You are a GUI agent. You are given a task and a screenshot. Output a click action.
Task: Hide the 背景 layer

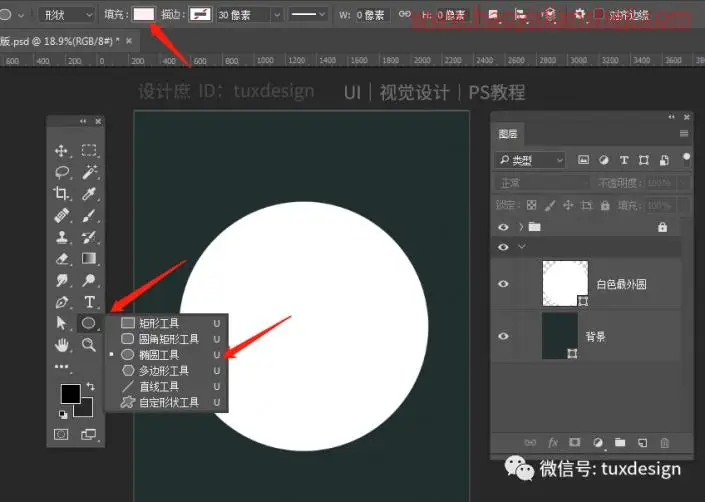click(503, 336)
